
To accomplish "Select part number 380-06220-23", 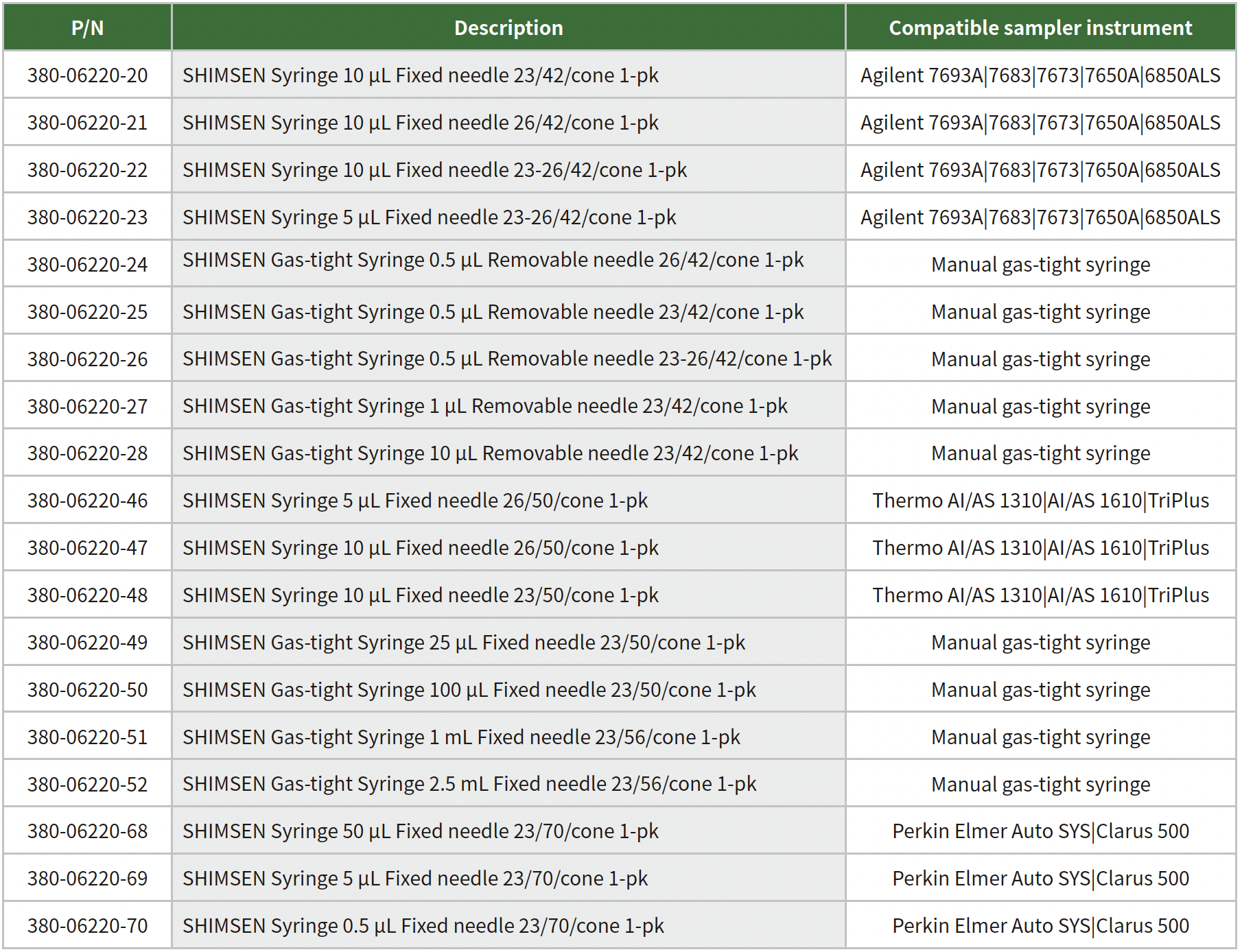I will [87, 217].
